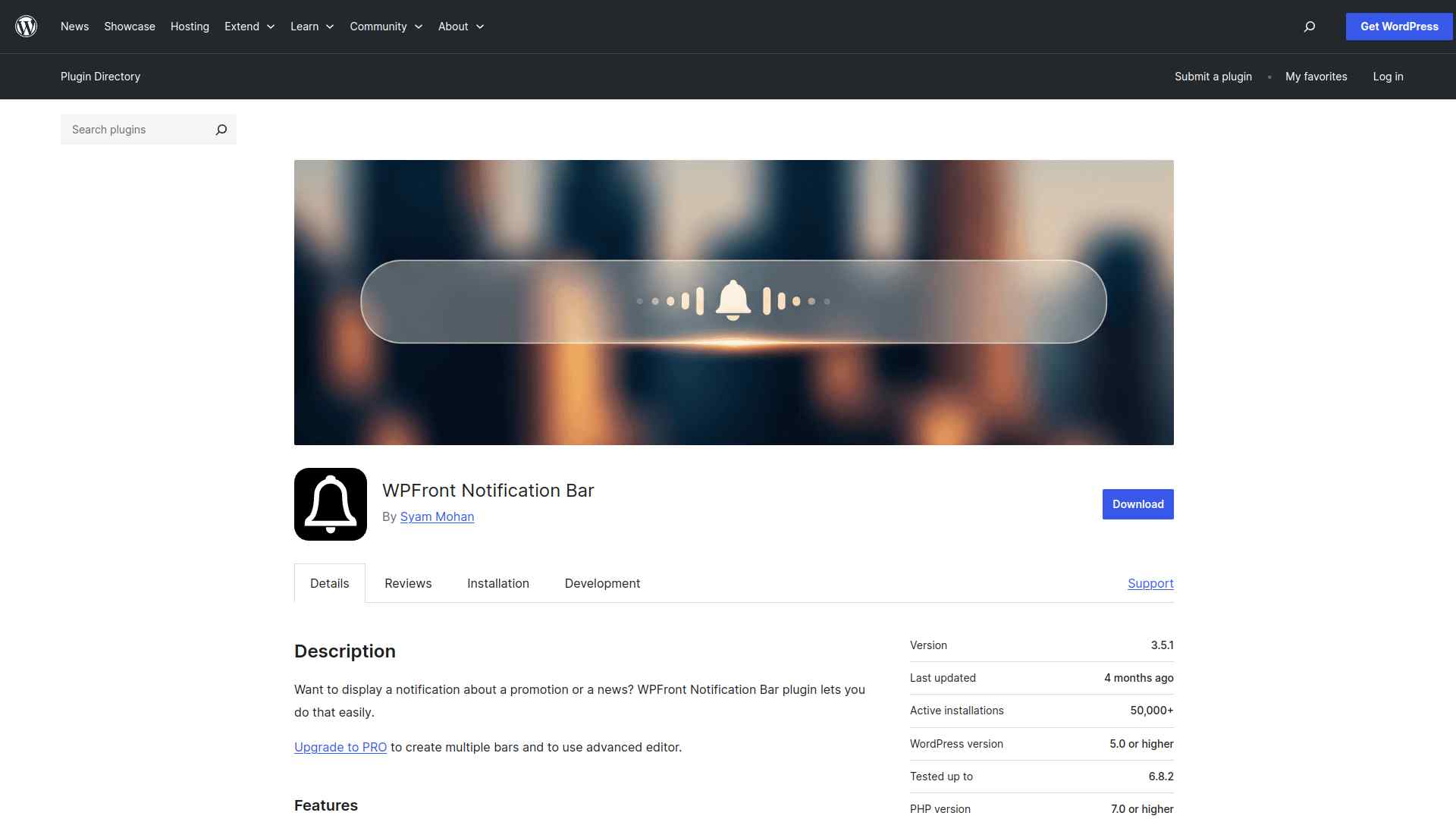Viewport: 1456px width, 819px height.
Task: Open the News menu item
Action: (74, 27)
